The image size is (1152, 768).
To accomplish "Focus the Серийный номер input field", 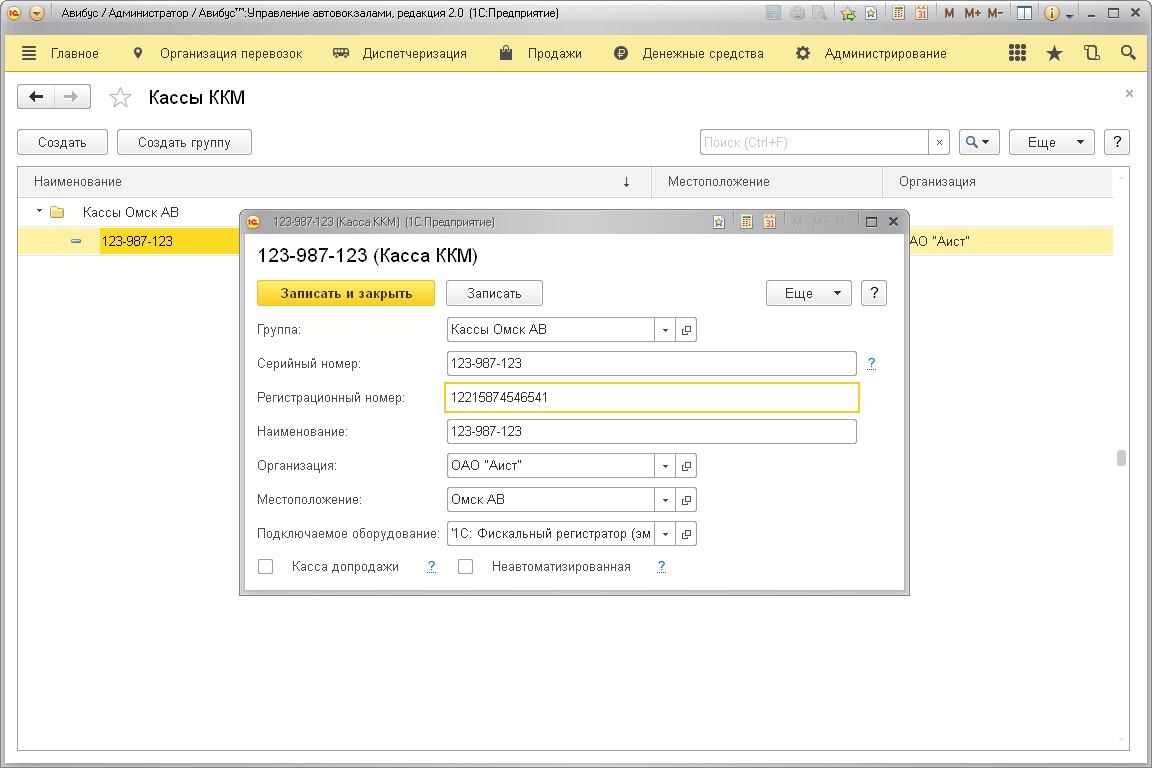I will coord(651,364).
